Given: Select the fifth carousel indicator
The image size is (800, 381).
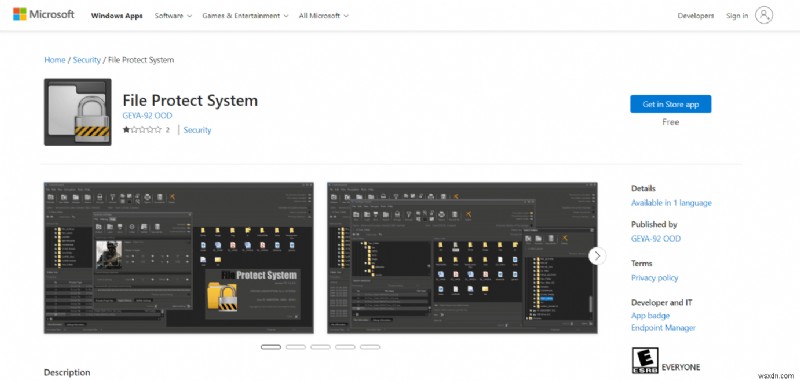Looking at the screenshot, I should pyautogui.click(x=370, y=347).
